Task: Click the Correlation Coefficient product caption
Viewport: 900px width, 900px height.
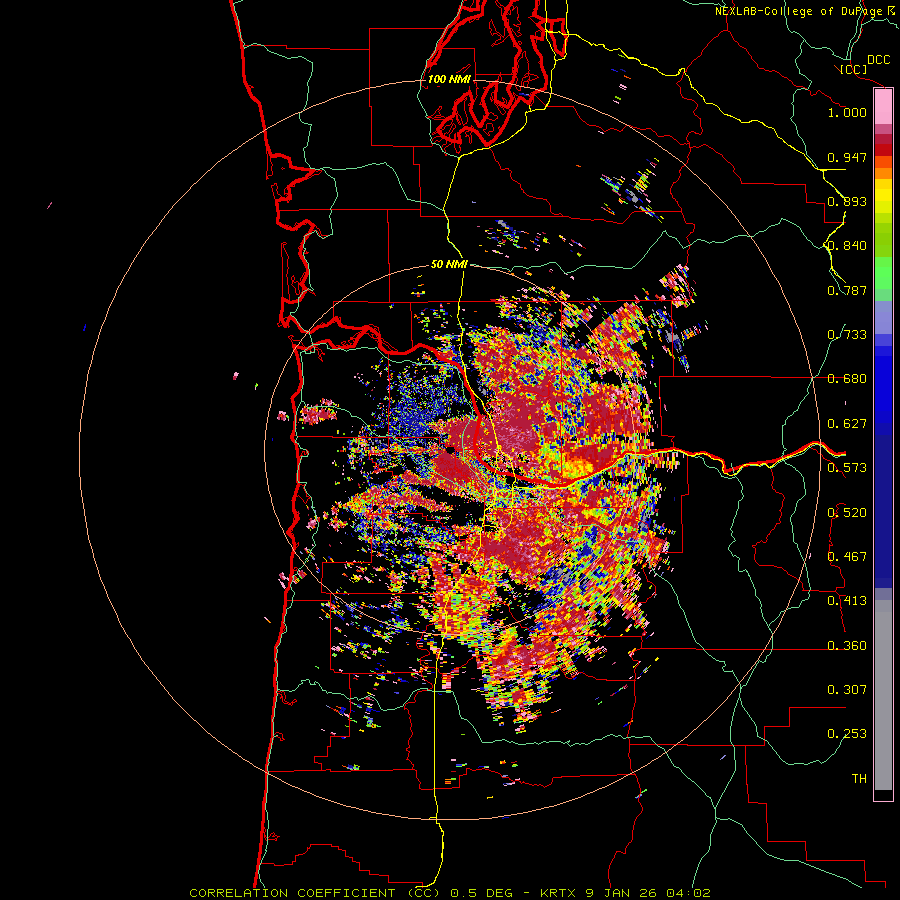Action: click(x=450, y=893)
